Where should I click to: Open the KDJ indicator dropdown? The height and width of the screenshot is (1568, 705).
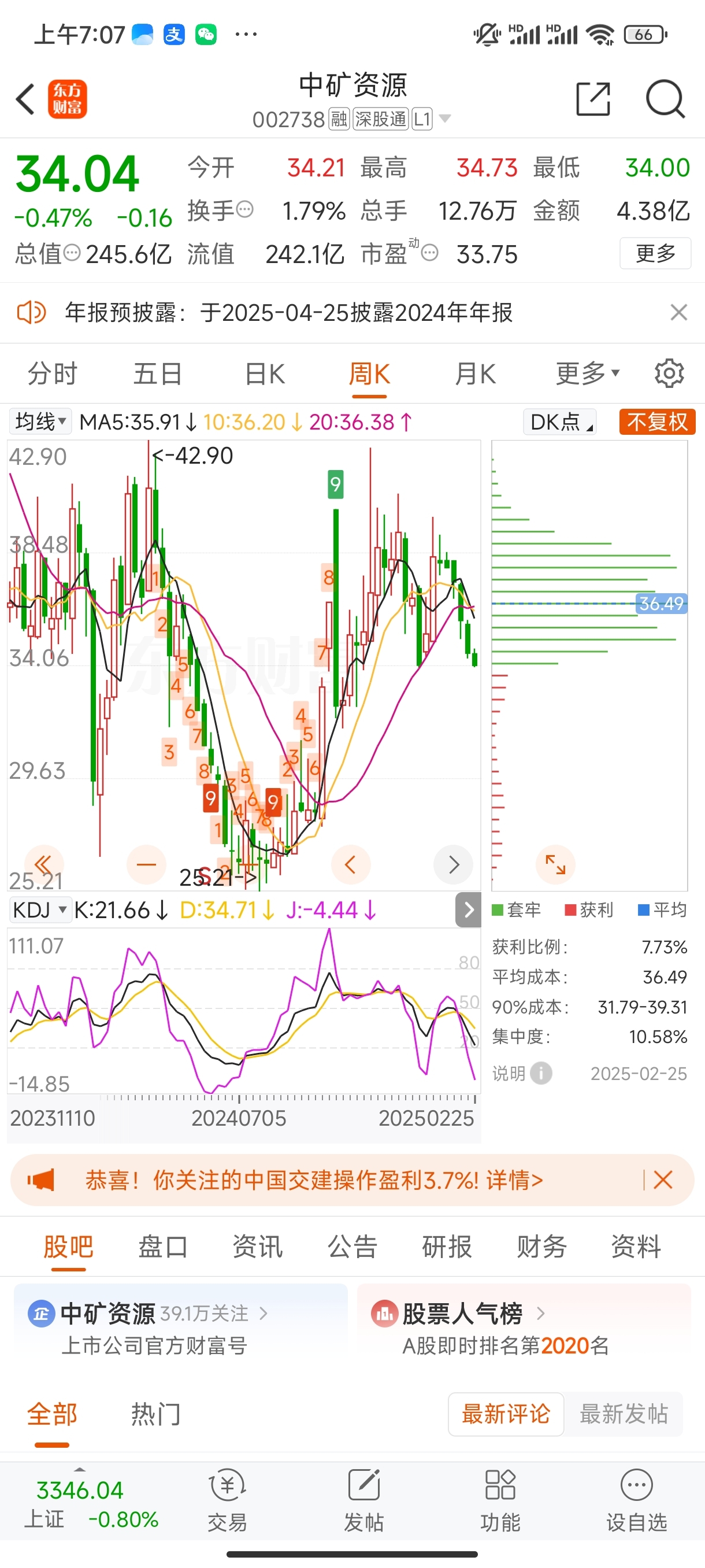(x=40, y=910)
